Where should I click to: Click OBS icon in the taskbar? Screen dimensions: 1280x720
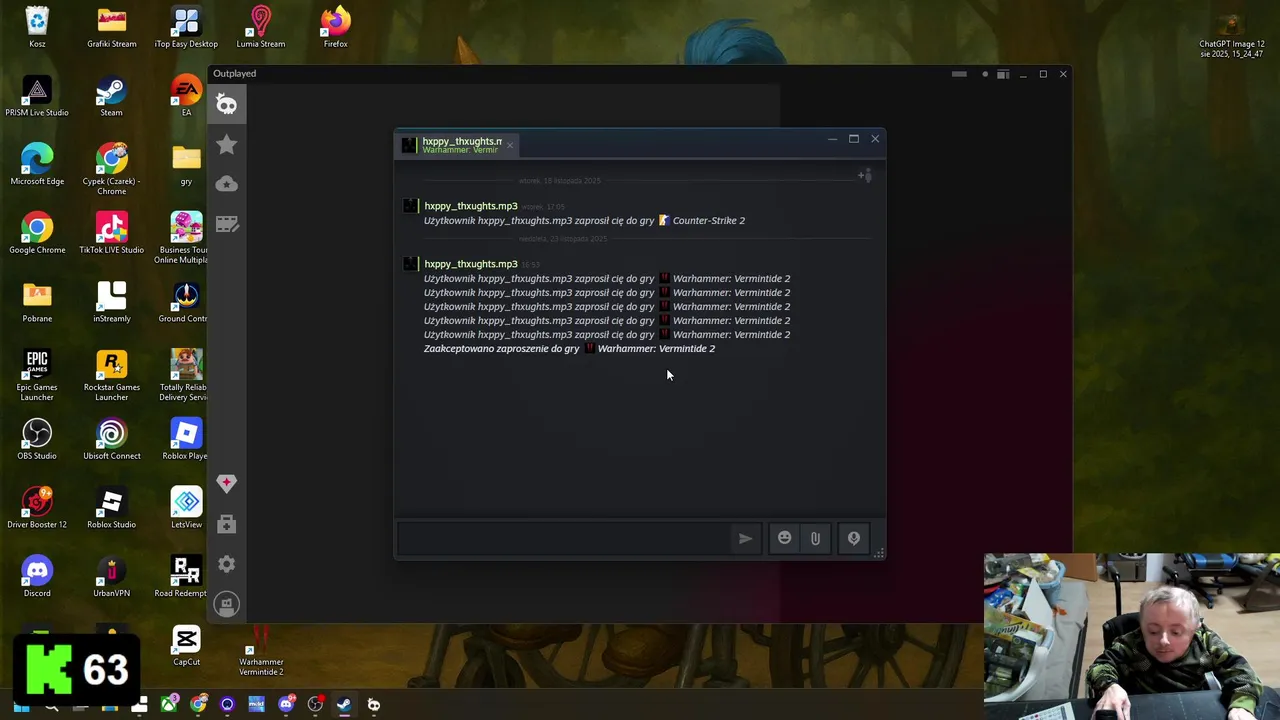(x=315, y=705)
